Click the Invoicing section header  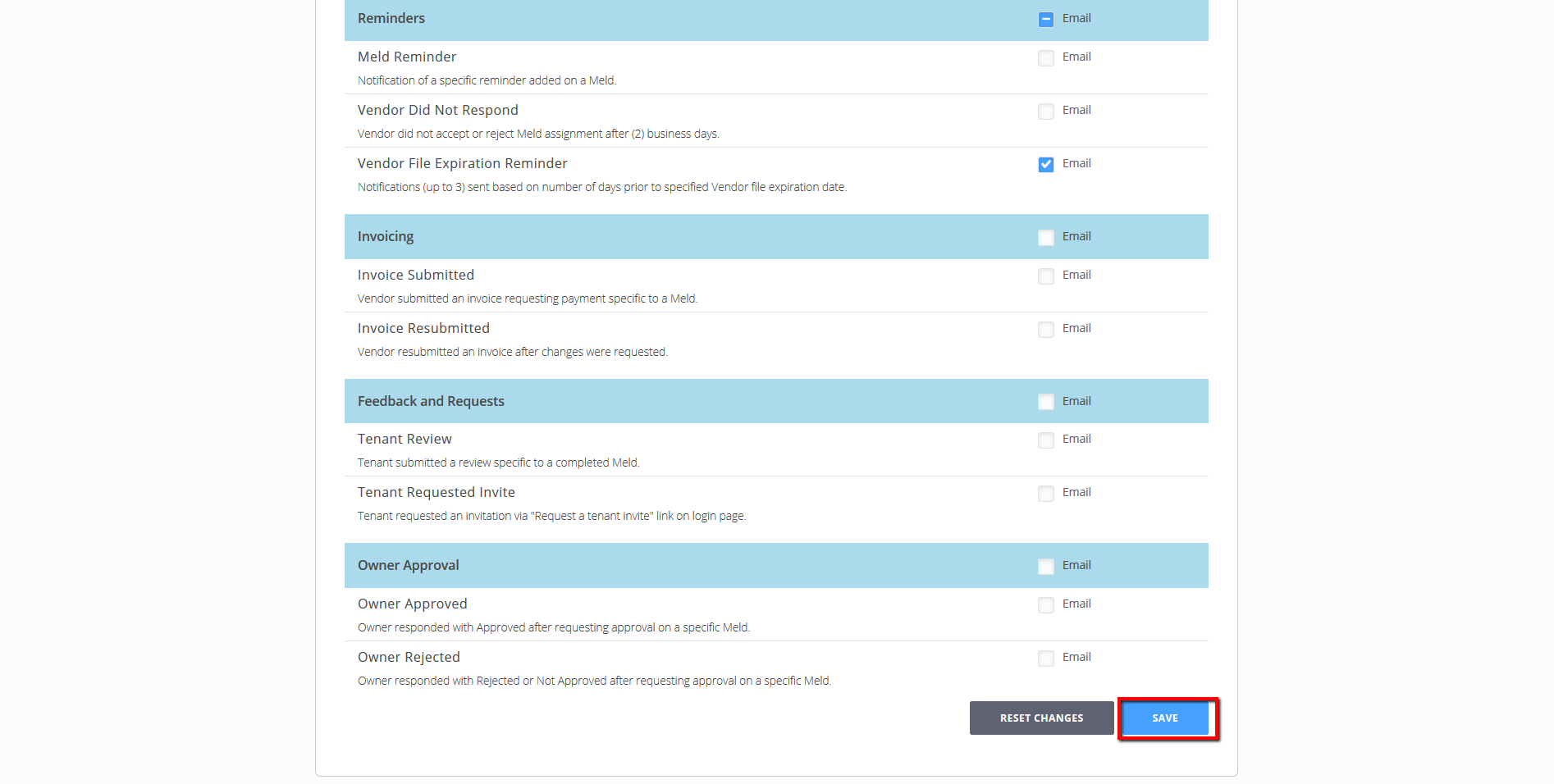(x=386, y=237)
